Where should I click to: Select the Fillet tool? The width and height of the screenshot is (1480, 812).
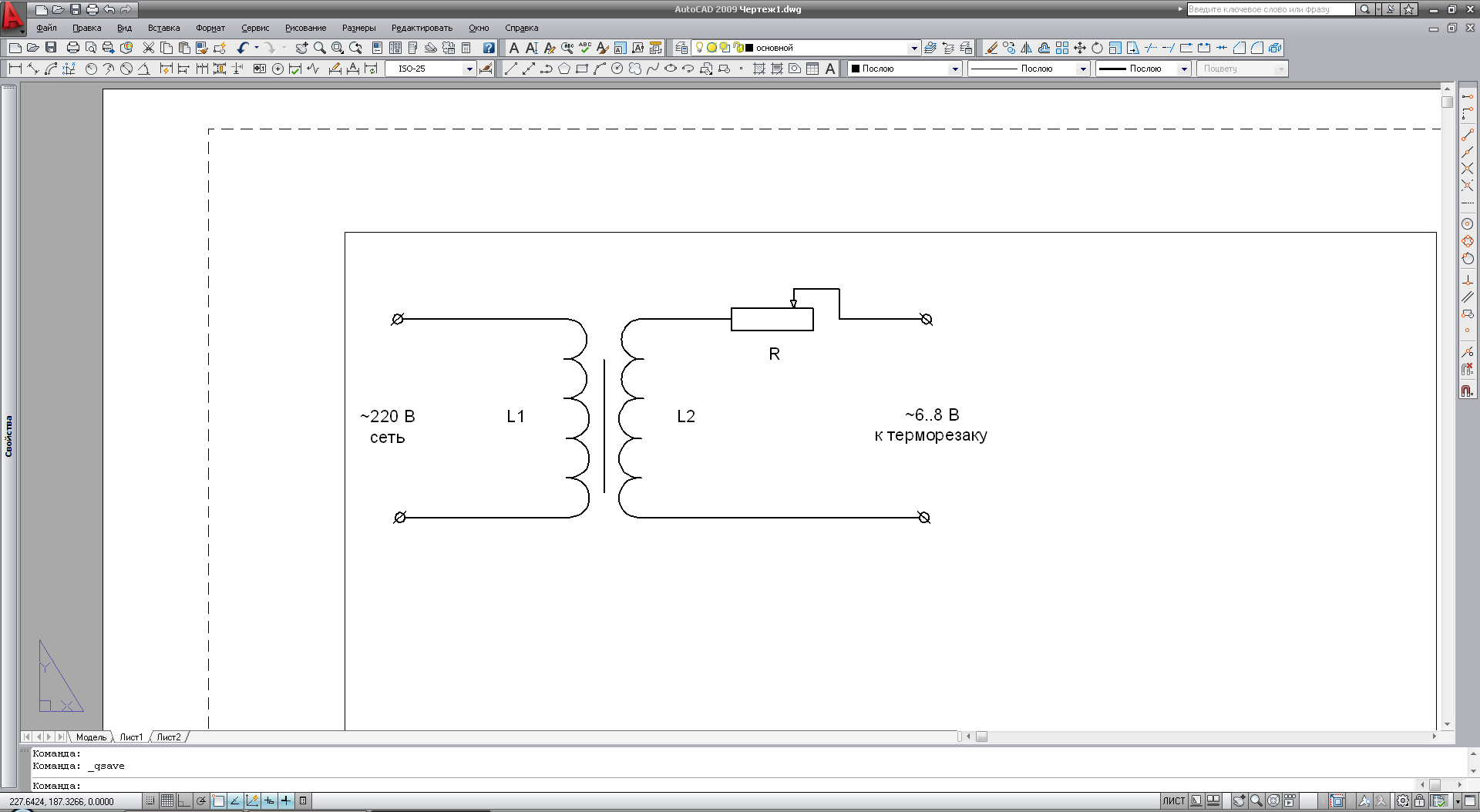click(1257, 48)
